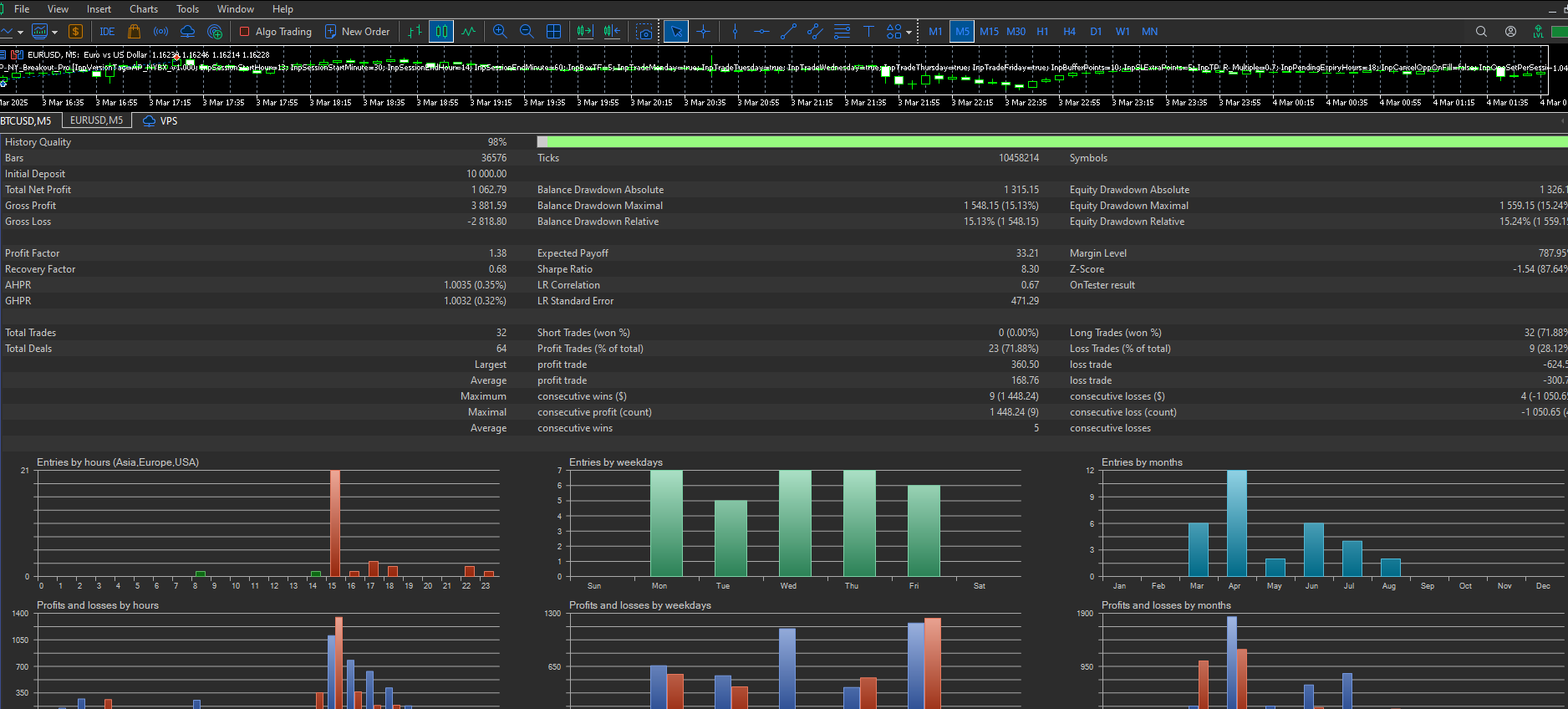Open the Tools menu
Viewport: 1568px width, 709px height.
187,9
